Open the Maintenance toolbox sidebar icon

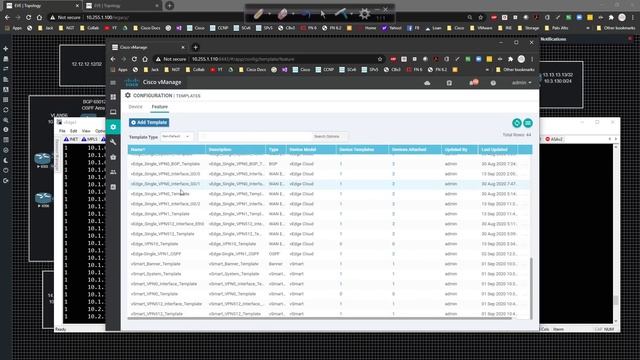(x=113, y=157)
